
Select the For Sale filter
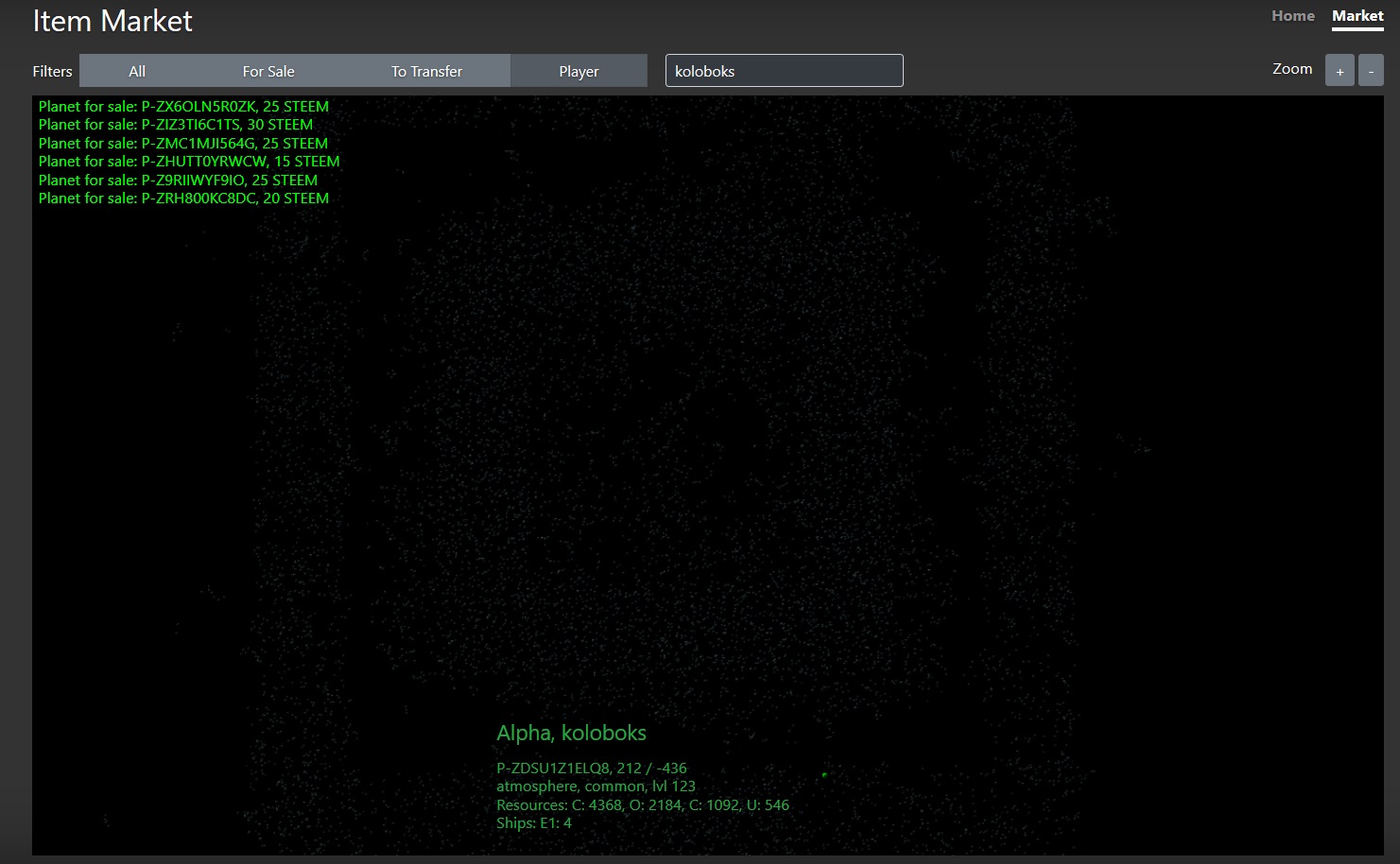(x=268, y=71)
